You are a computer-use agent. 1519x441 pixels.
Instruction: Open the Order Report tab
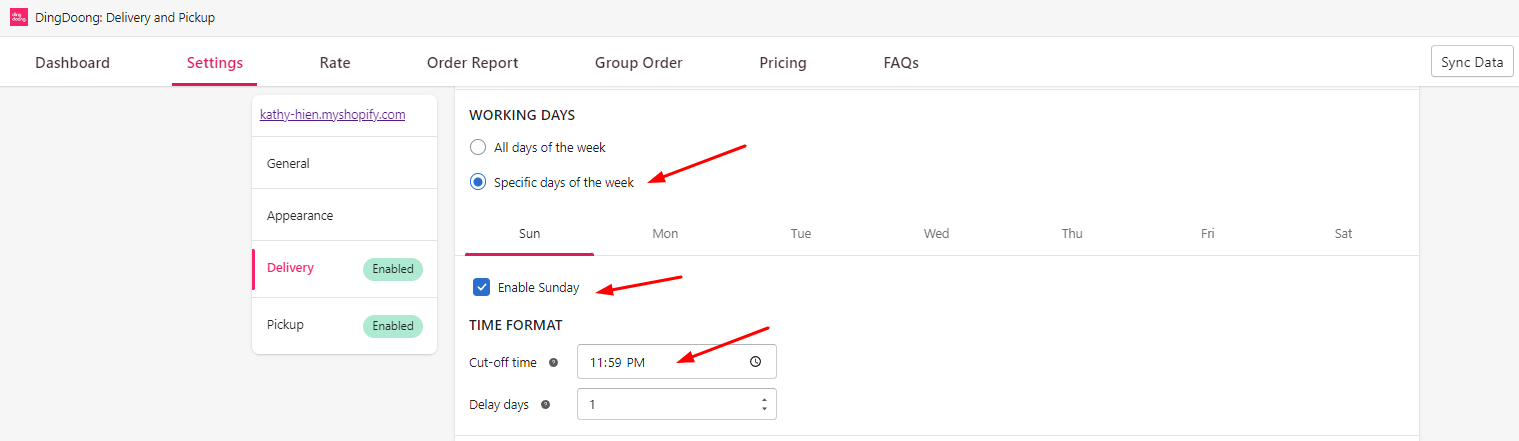472,63
